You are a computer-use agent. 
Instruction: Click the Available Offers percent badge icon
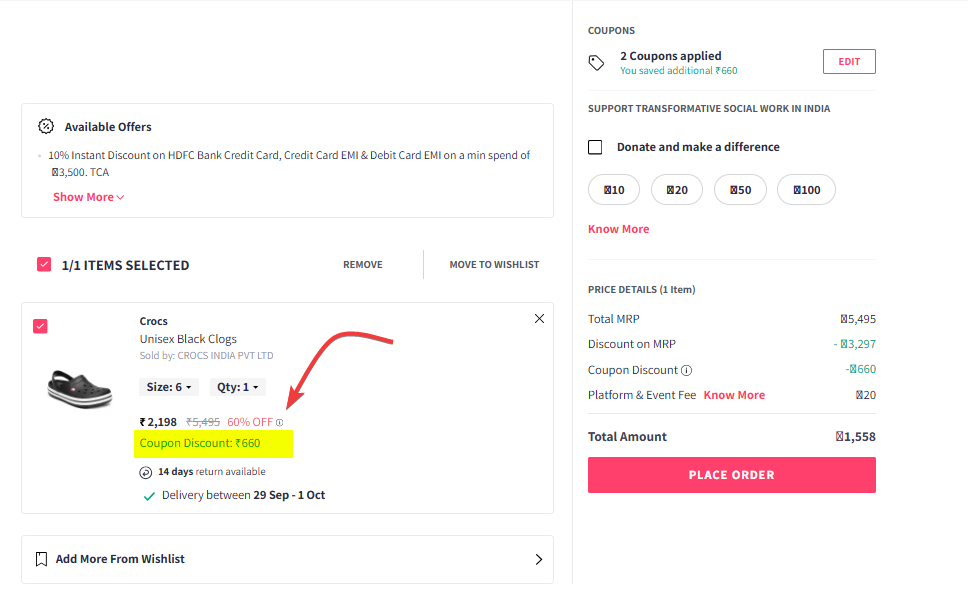click(x=46, y=127)
